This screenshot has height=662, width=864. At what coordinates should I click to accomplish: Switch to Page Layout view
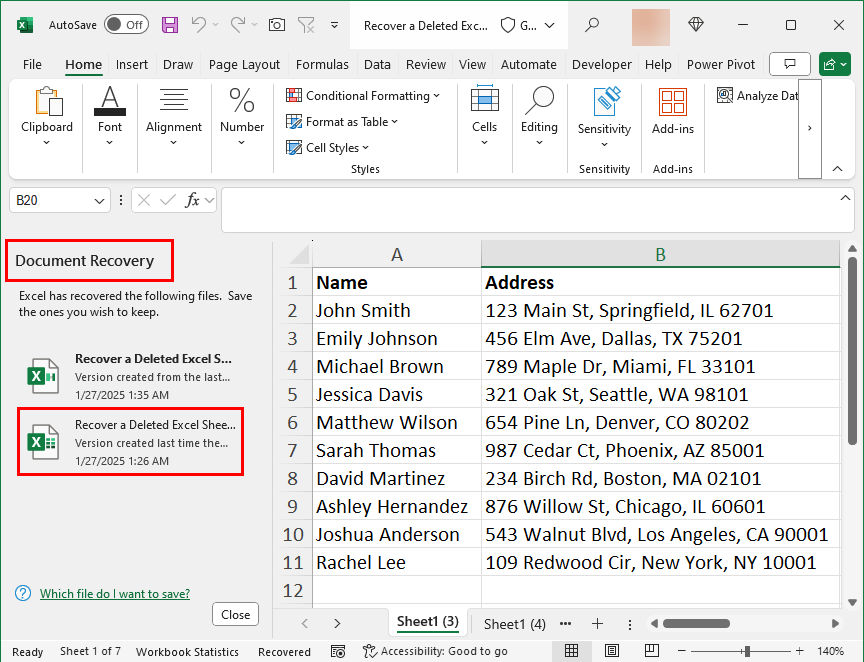(612, 651)
